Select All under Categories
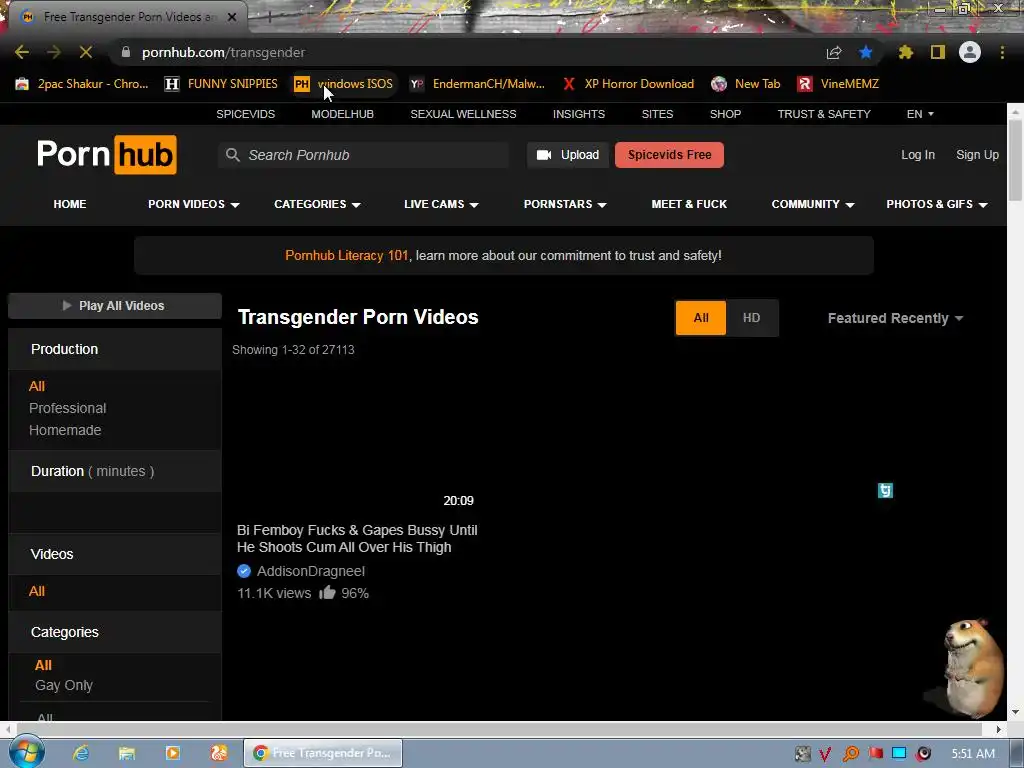 pyautogui.click(x=43, y=665)
